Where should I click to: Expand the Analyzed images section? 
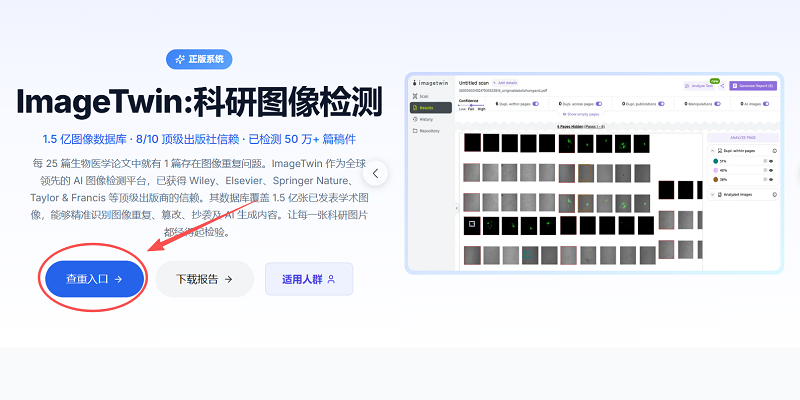coord(712,195)
